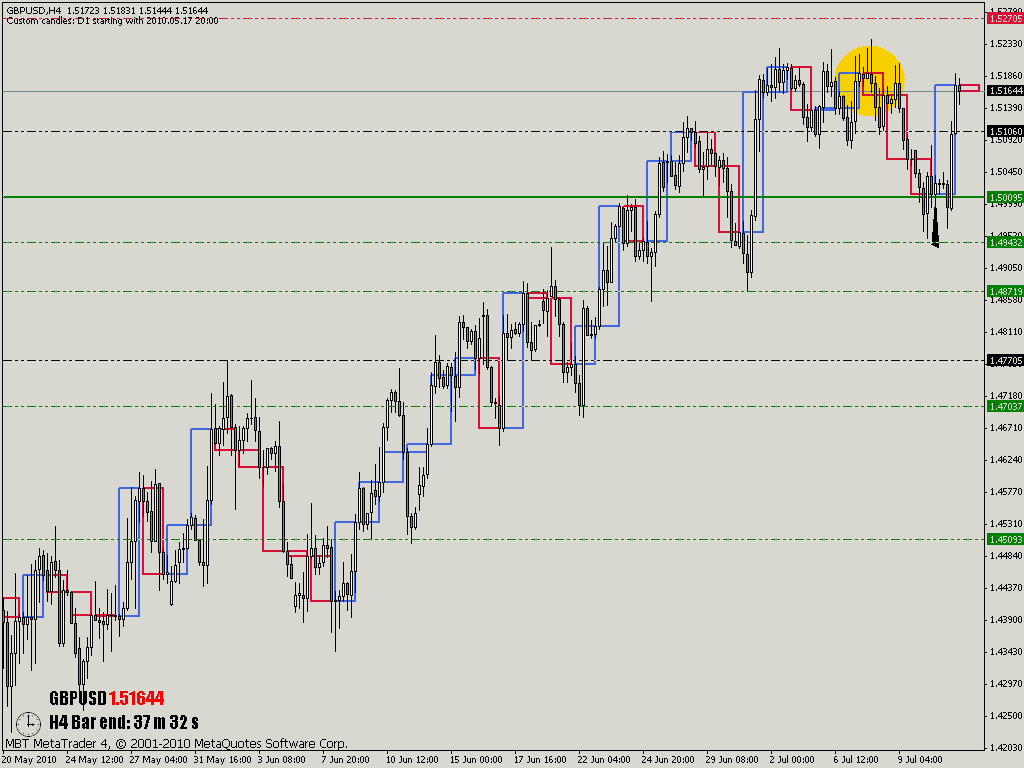
Task: Click the MBT MetaTrader 4 copyright text
Action: coord(176,743)
